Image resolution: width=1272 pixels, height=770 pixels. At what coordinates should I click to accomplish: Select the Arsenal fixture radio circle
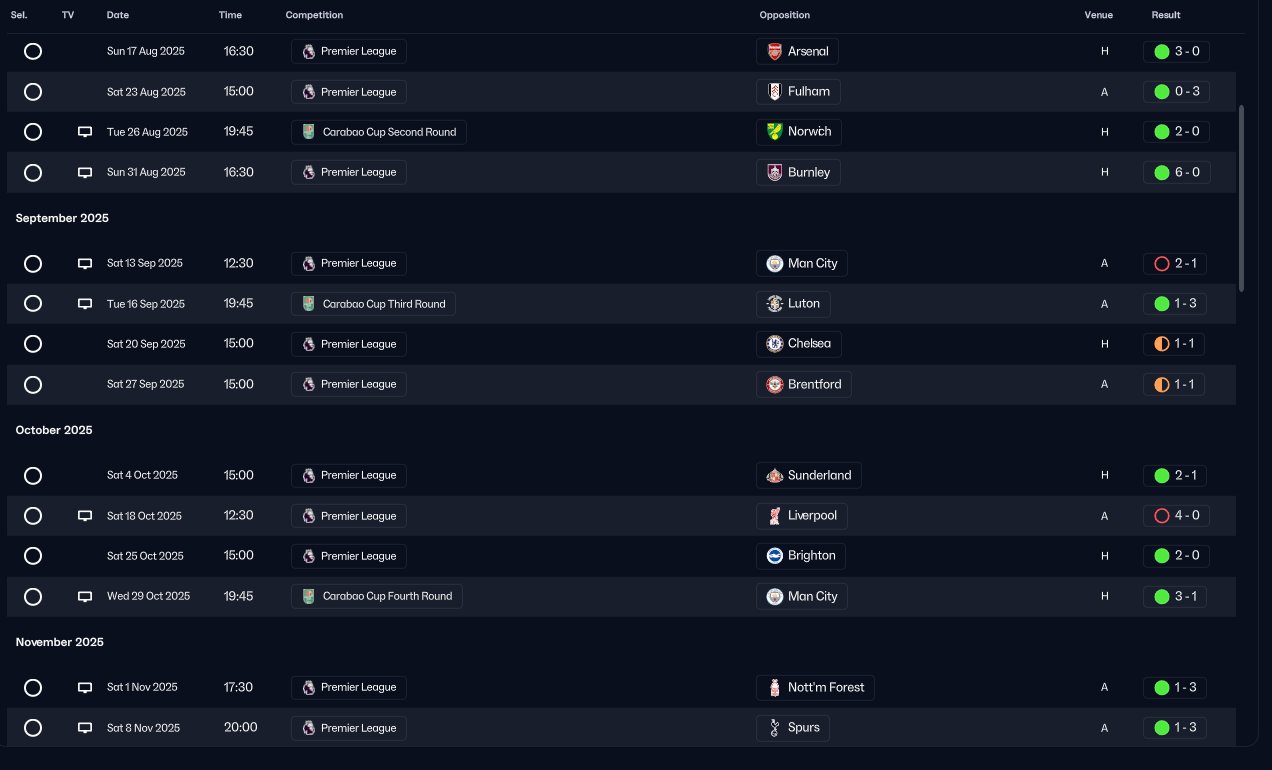point(33,52)
